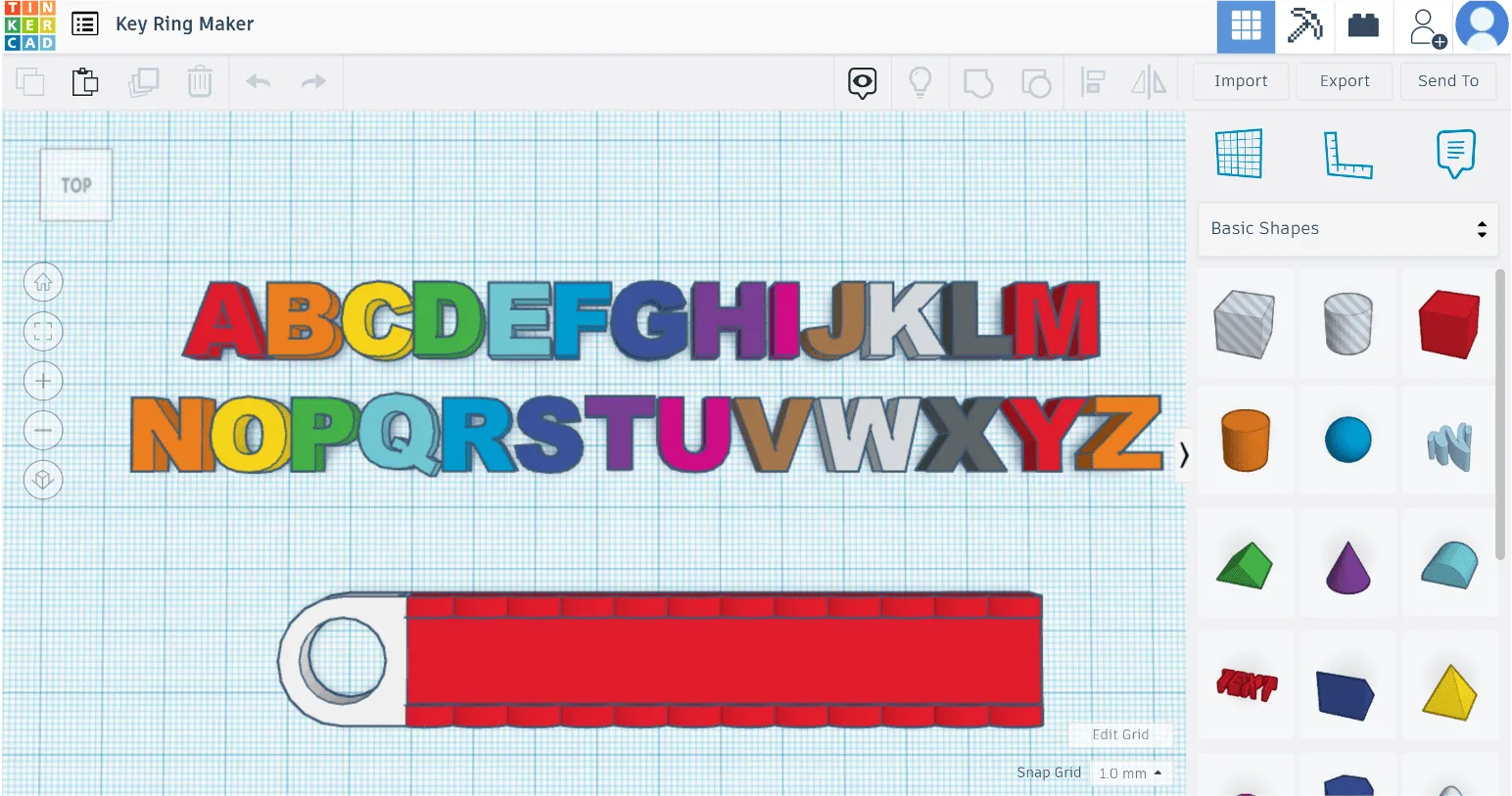1512x796 pixels.
Task: Toggle orthographic perspective view cube icon
Action: tap(43, 480)
